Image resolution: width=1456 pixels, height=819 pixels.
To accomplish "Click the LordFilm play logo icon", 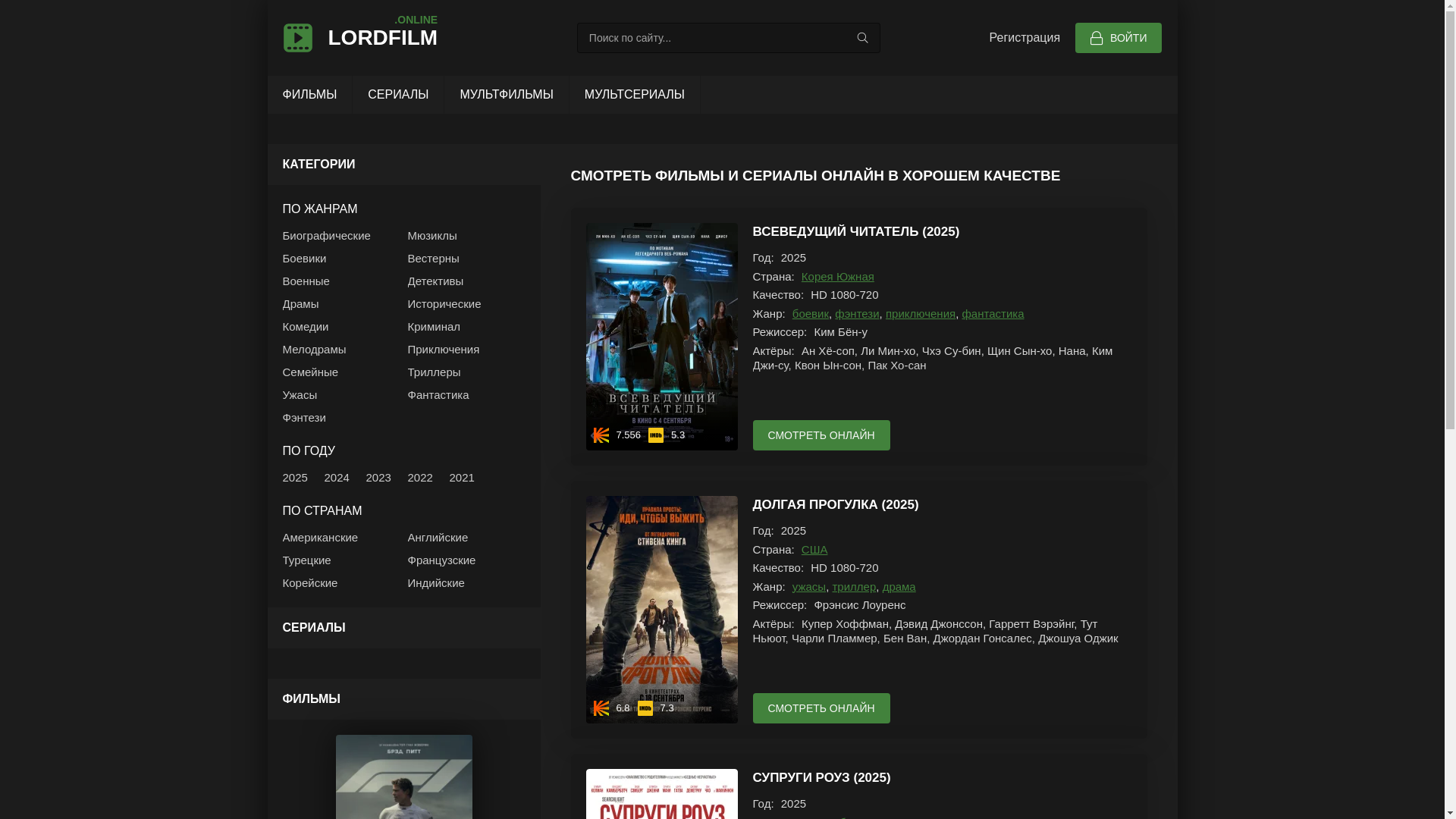I will [297, 38].
